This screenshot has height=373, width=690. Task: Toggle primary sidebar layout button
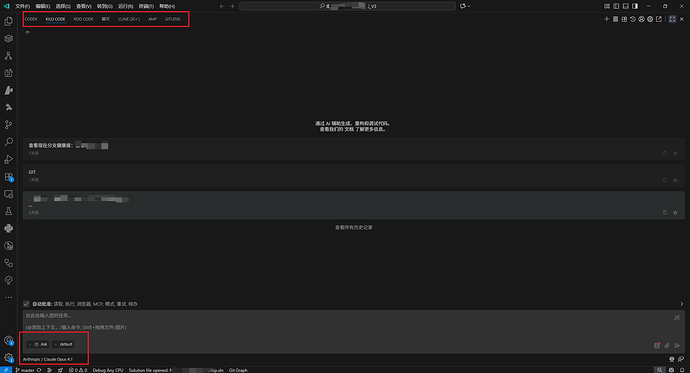pos(616,6)
